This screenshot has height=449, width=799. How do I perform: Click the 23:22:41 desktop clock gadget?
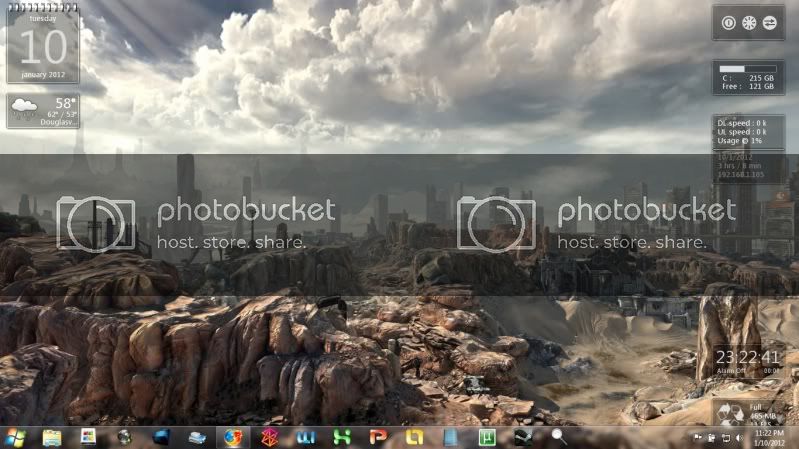[x=748, y=358]
